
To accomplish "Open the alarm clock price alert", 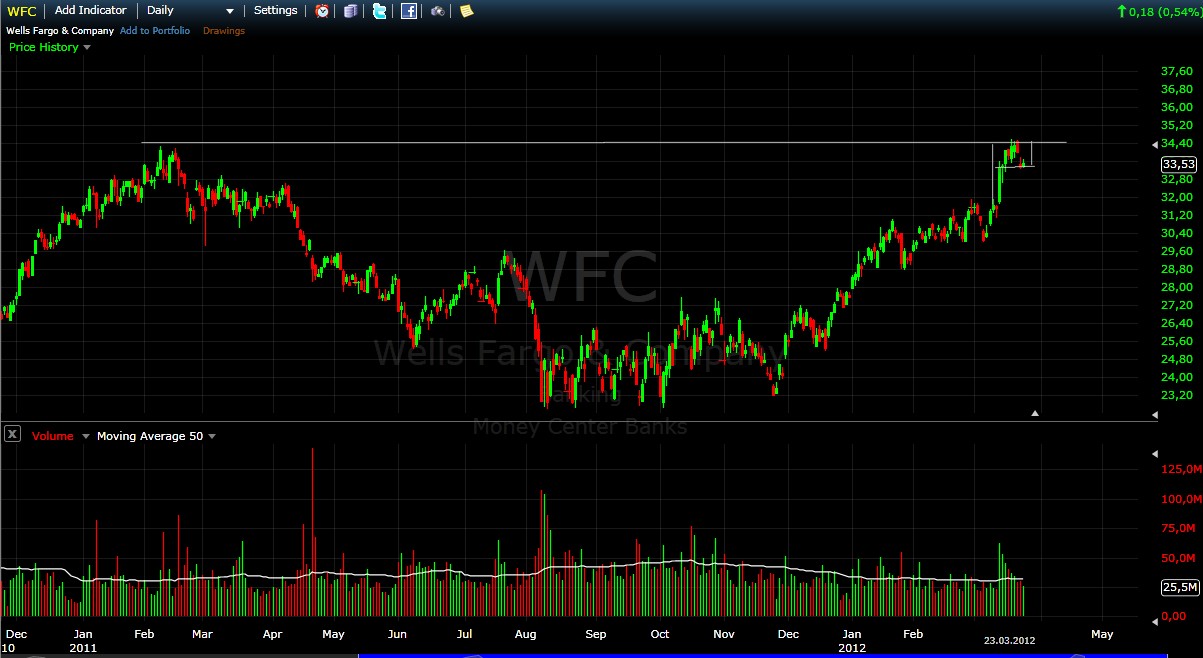I will click(322, 11).
